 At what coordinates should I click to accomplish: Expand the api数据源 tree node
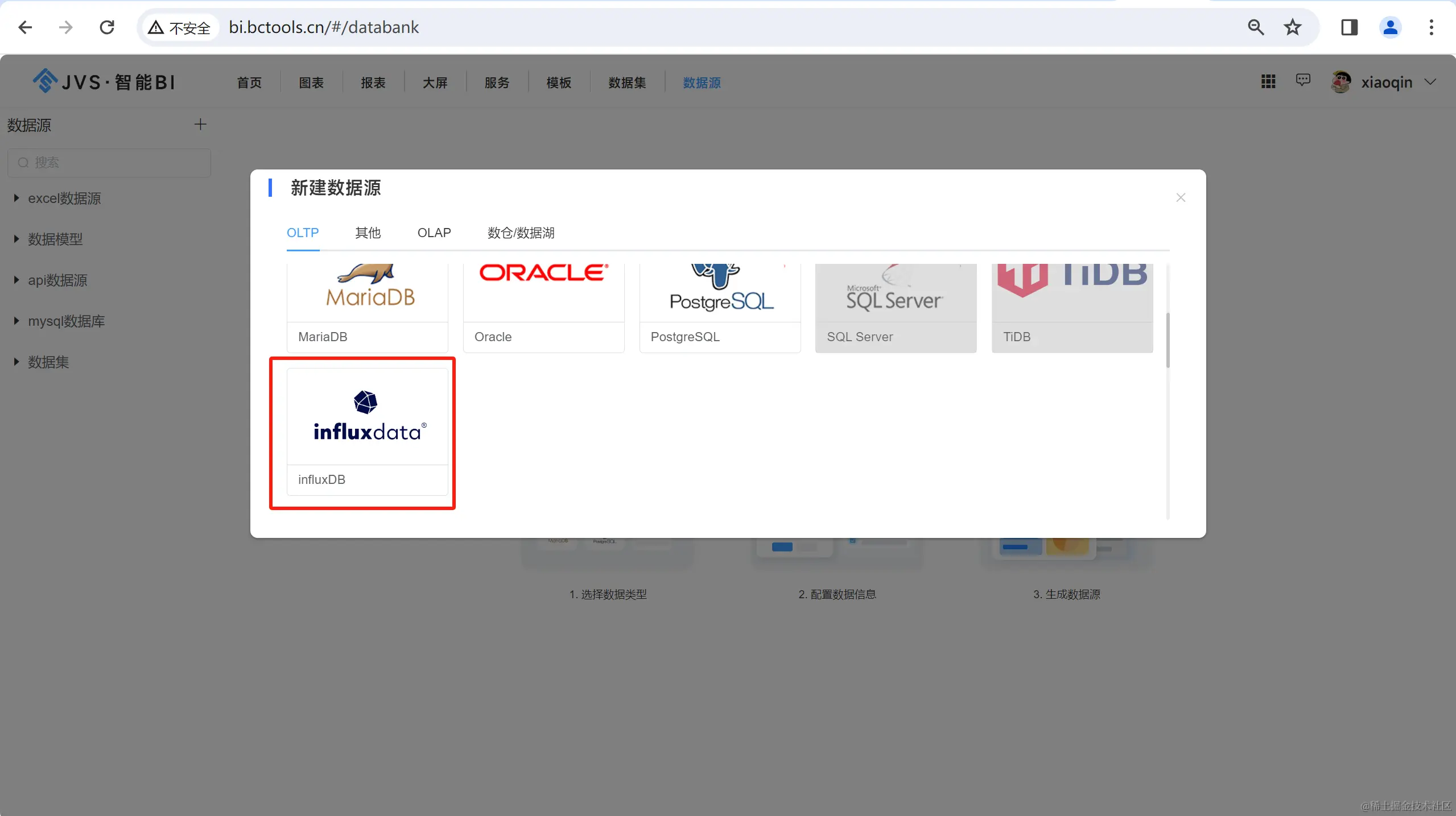[x=17, y=280]
